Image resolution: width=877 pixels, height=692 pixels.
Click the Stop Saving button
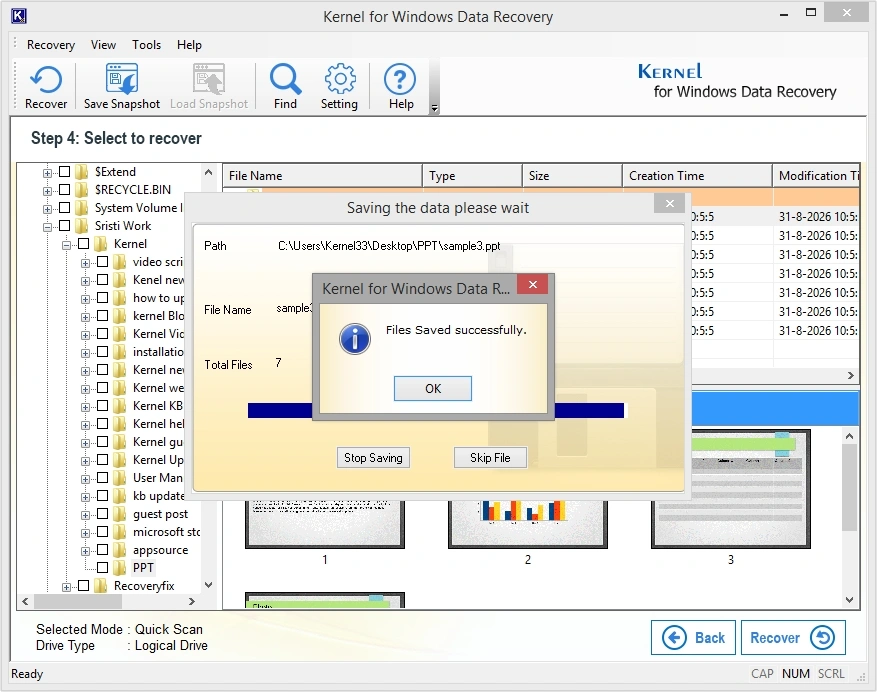(x=373, y=458)
